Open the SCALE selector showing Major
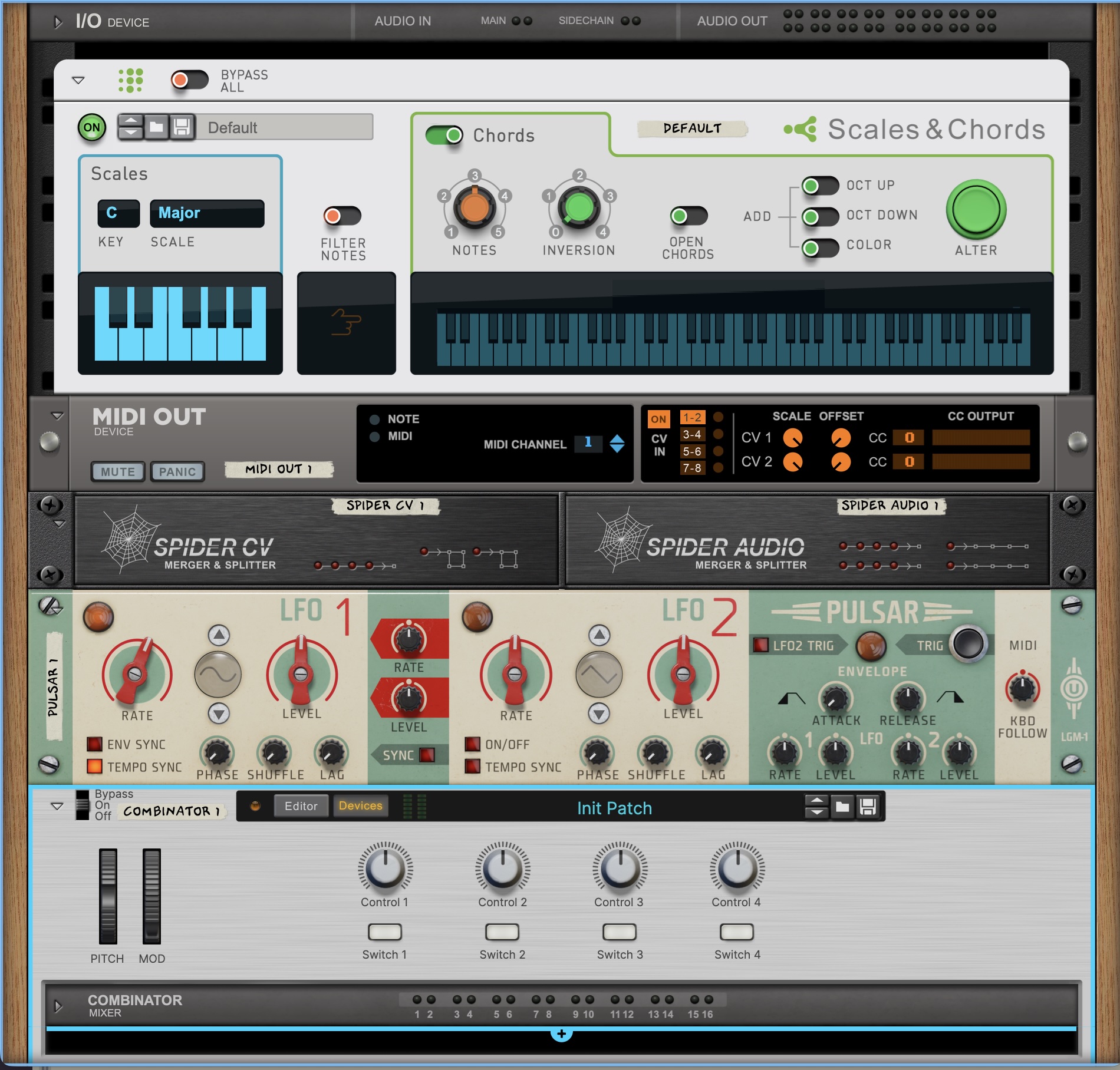1120x1070 pixels. point(207,213)
